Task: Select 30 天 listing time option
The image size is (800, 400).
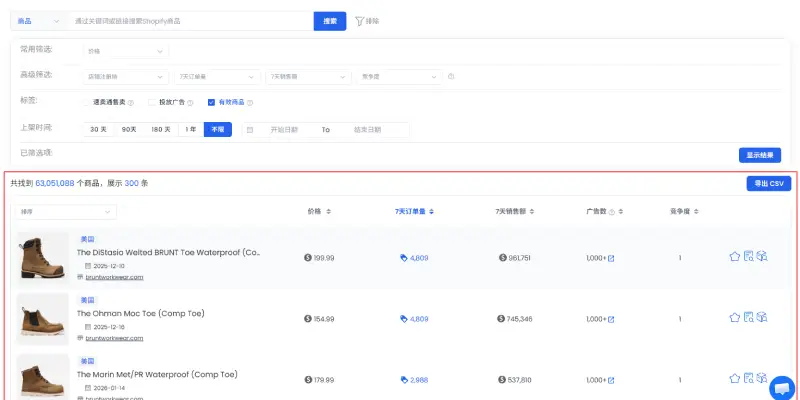Action: click(98, 130)
